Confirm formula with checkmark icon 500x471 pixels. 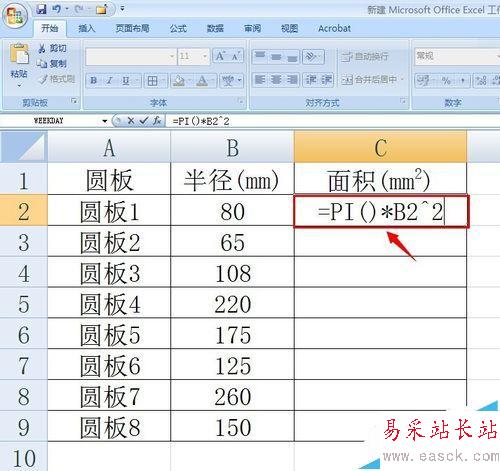(143, 121)
